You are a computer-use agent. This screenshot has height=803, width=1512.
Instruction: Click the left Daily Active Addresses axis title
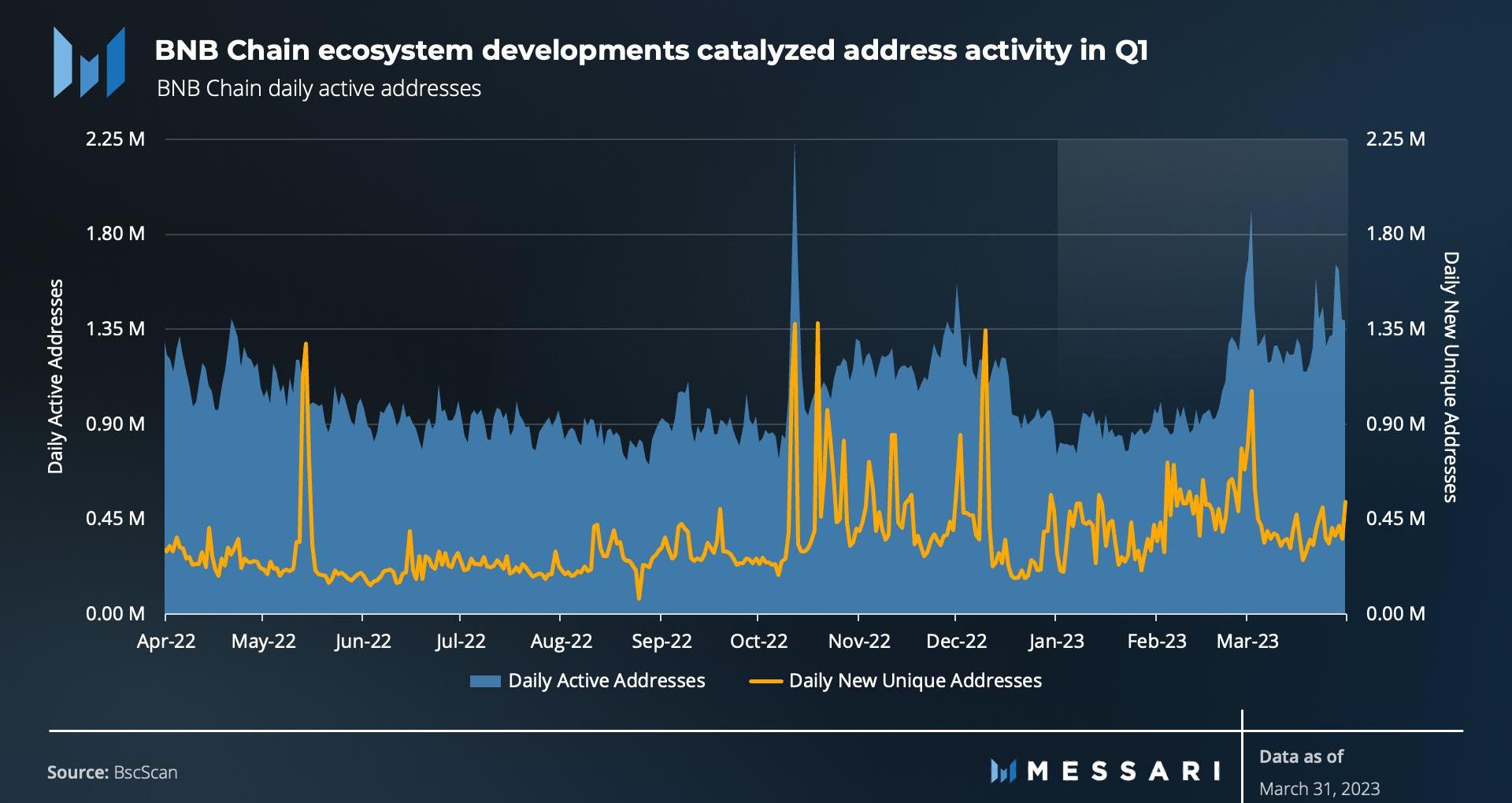55,376
